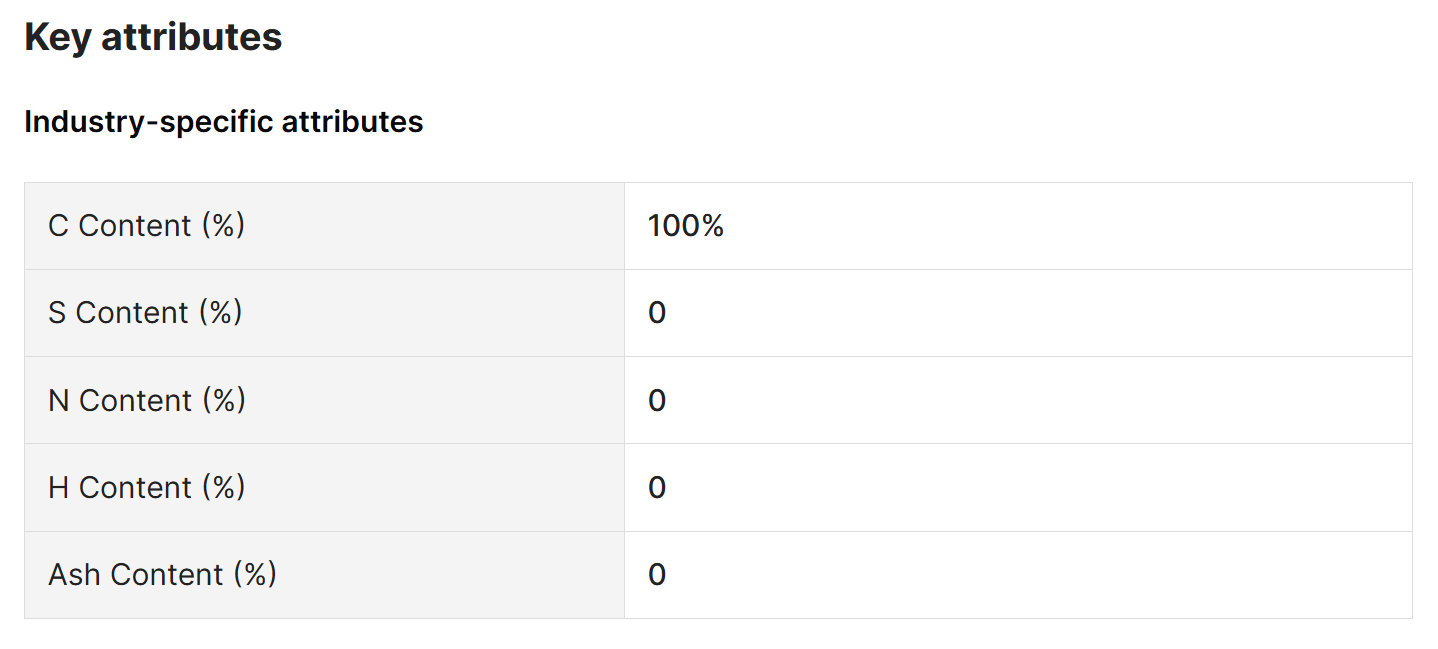
Task: Click the letter C in C Content
Action: click(x=58, y=226)
